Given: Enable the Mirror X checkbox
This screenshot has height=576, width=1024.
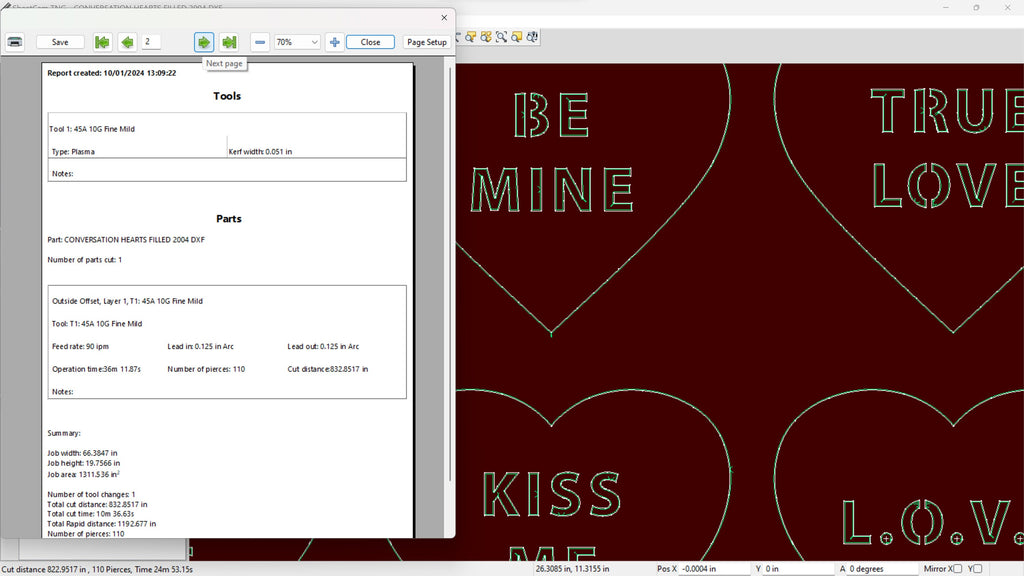Looking at the screenshot, I should [957, 569].
